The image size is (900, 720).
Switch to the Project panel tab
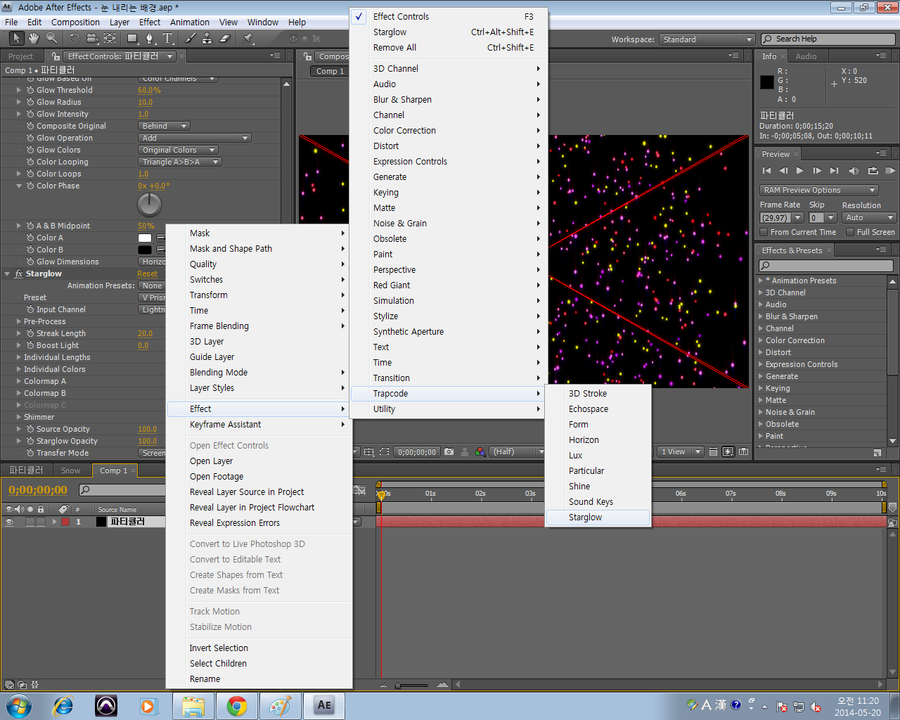click(21, 56)
